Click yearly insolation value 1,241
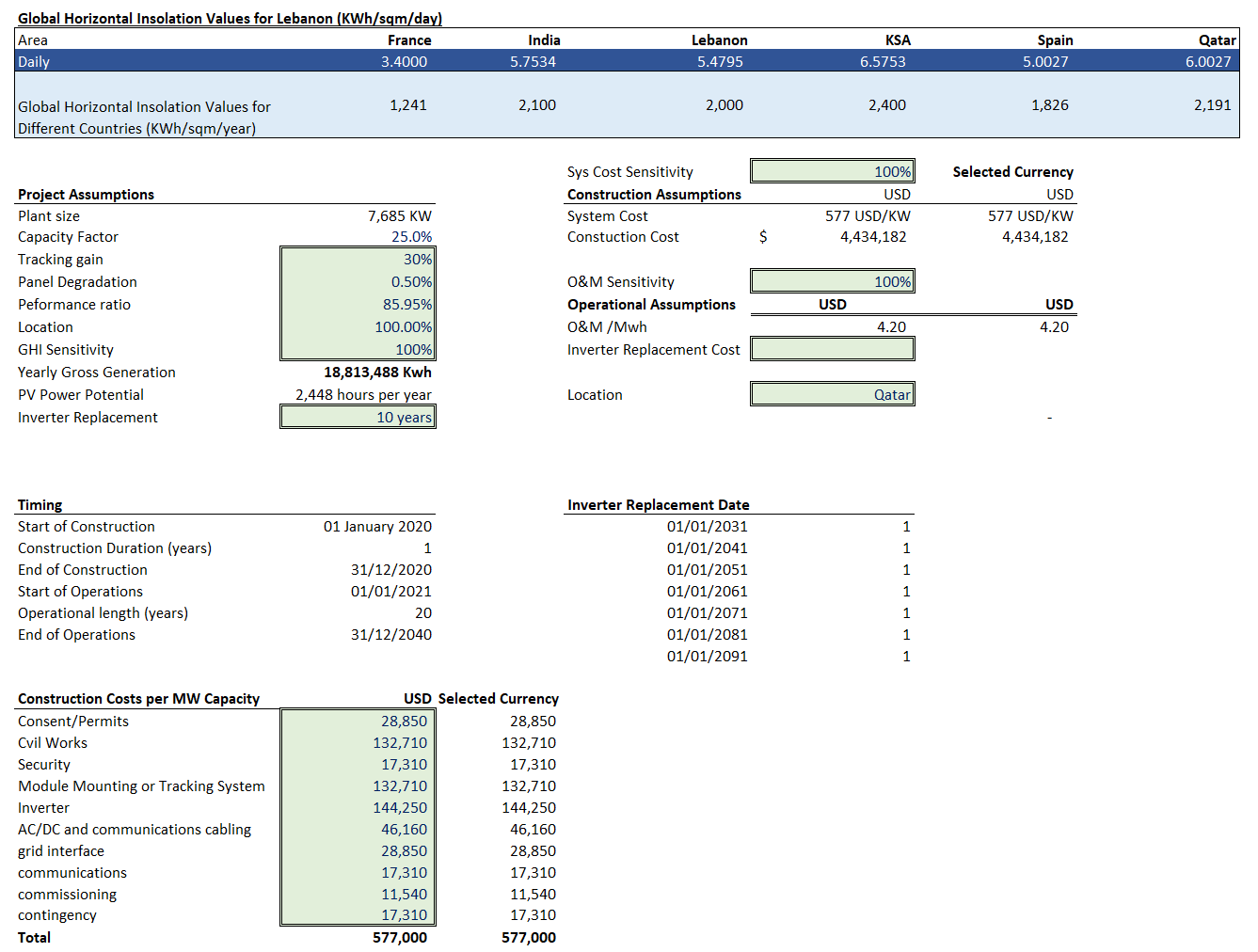 click(408, 104)
